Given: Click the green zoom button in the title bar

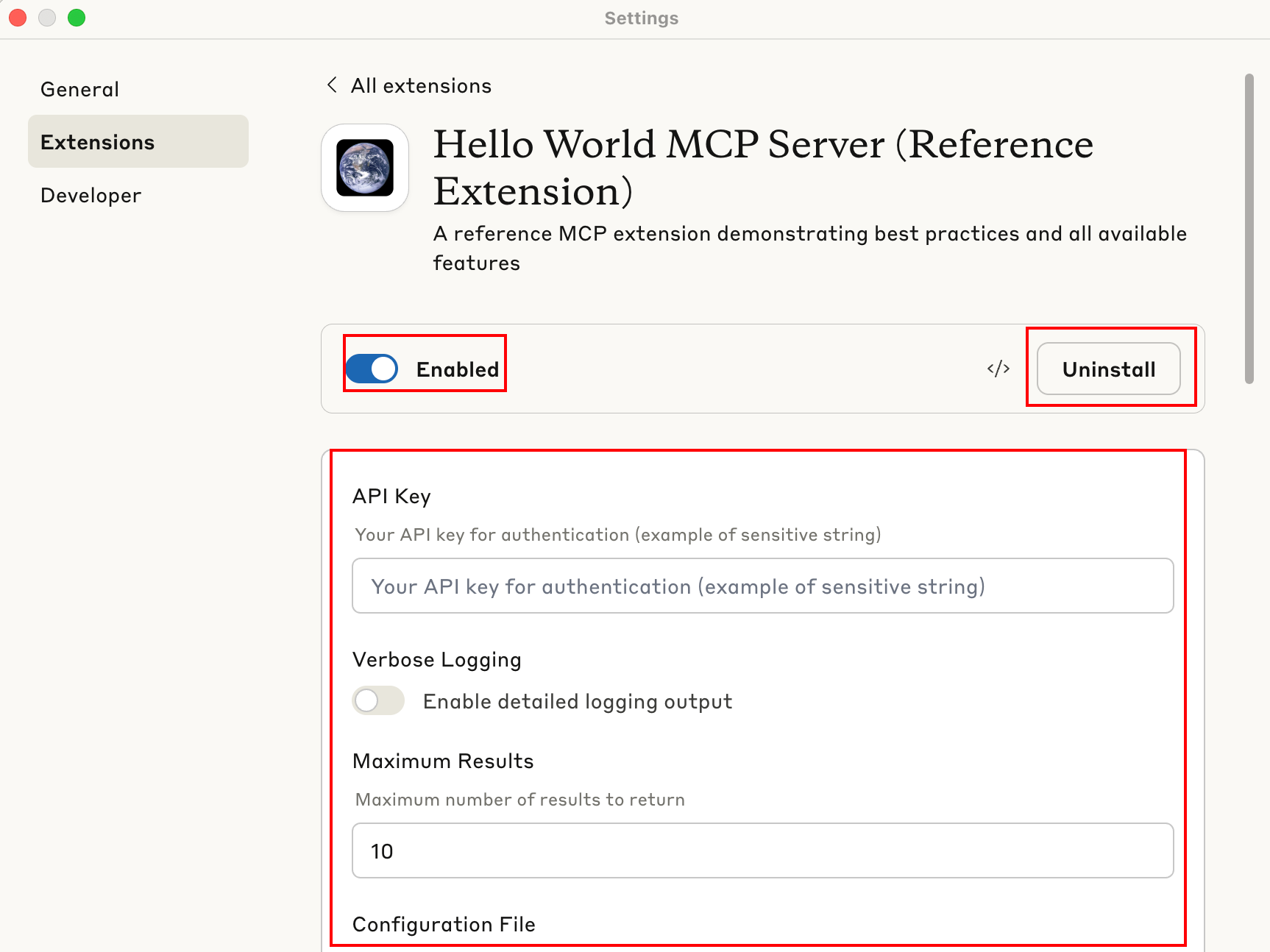Looking at the screenshot, I should 77,18.
